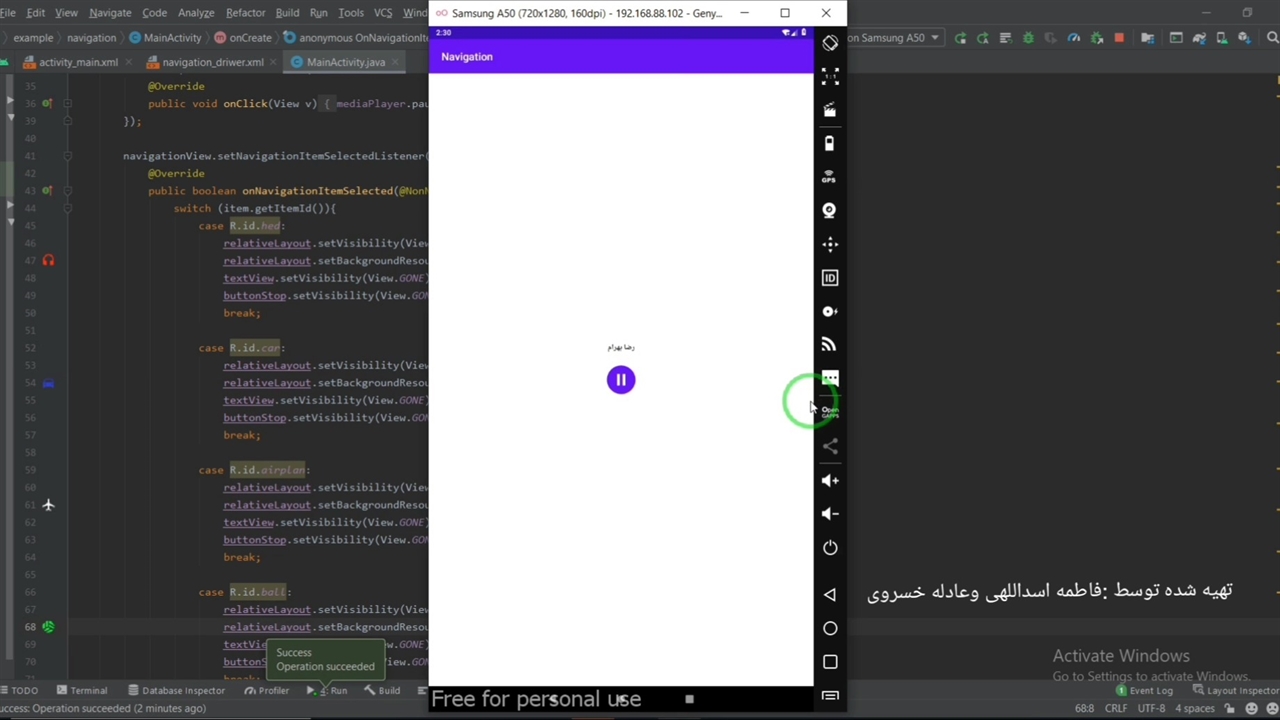Open the emulator battery widget
Image resolution: width=1280 pixels, height=720 pixels.
click(x=829, y=143)
